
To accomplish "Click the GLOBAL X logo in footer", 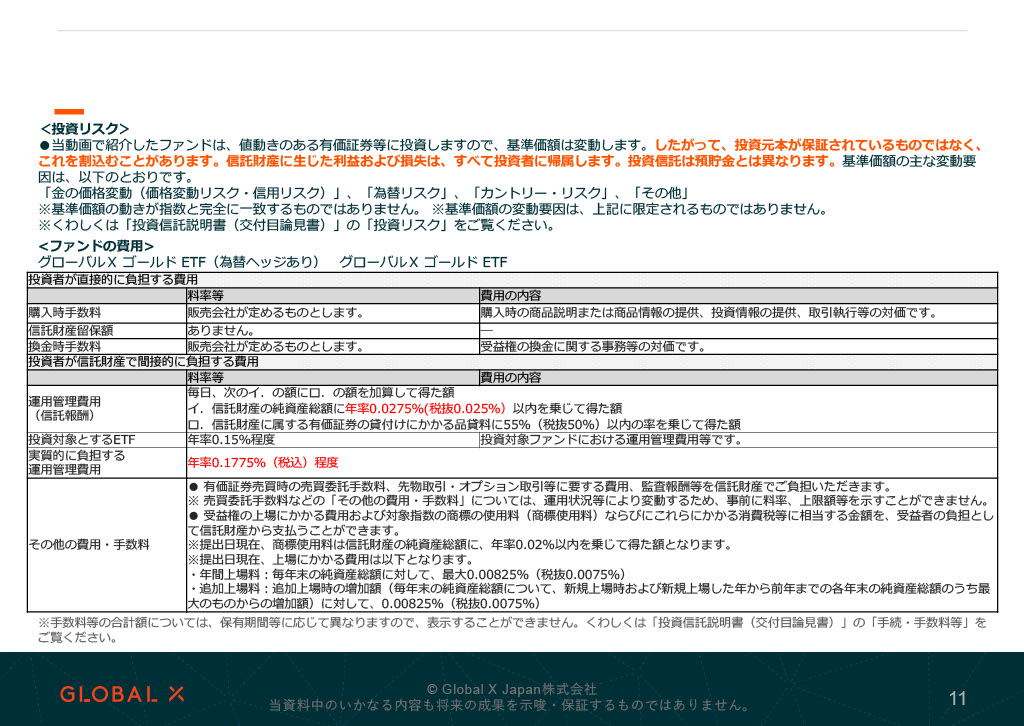I will (x=122, y=694).
